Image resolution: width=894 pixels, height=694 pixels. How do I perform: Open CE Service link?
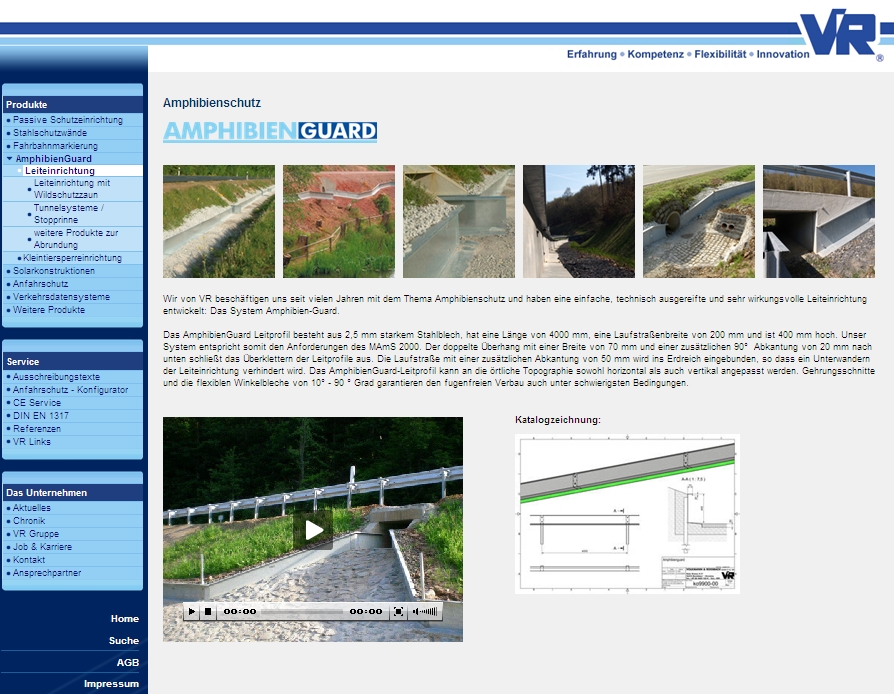point(37,403)
